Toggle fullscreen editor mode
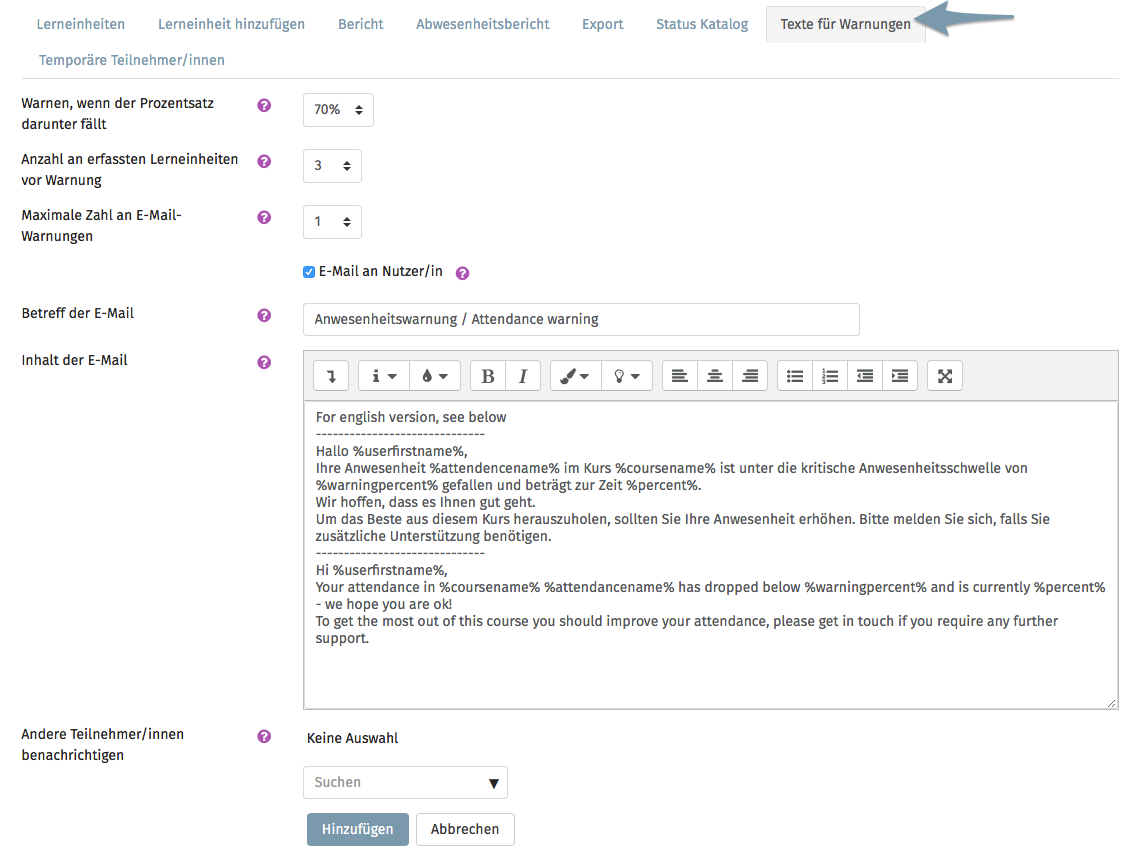Viewport: 1139px width, 855px height. [x=944, y=376]
